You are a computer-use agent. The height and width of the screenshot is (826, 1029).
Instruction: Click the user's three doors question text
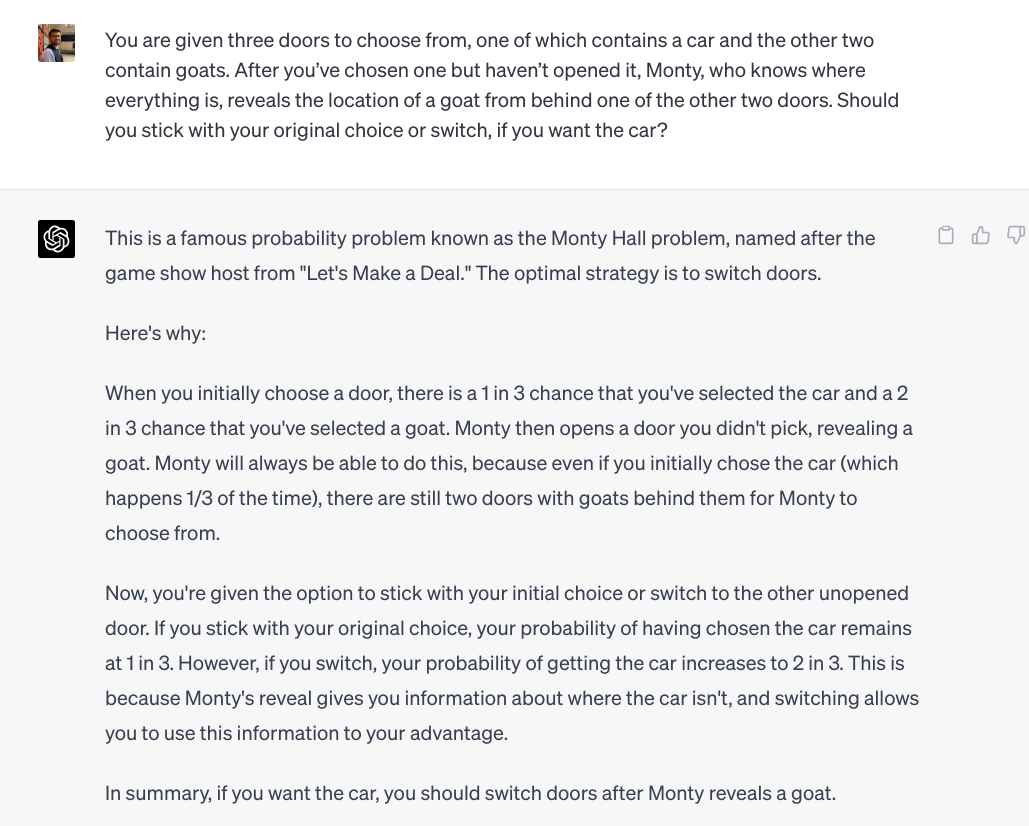tap(488, 85)
